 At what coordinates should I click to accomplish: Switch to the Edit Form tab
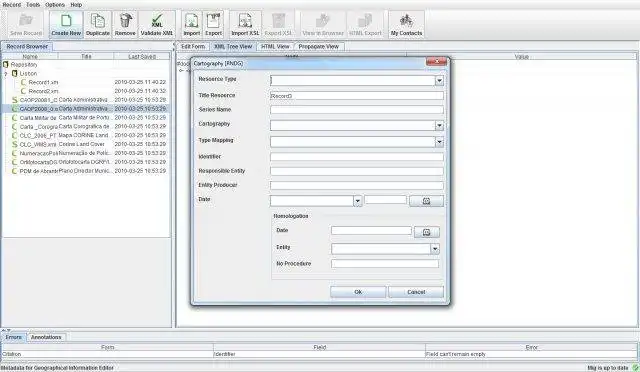tap(193, 47)
